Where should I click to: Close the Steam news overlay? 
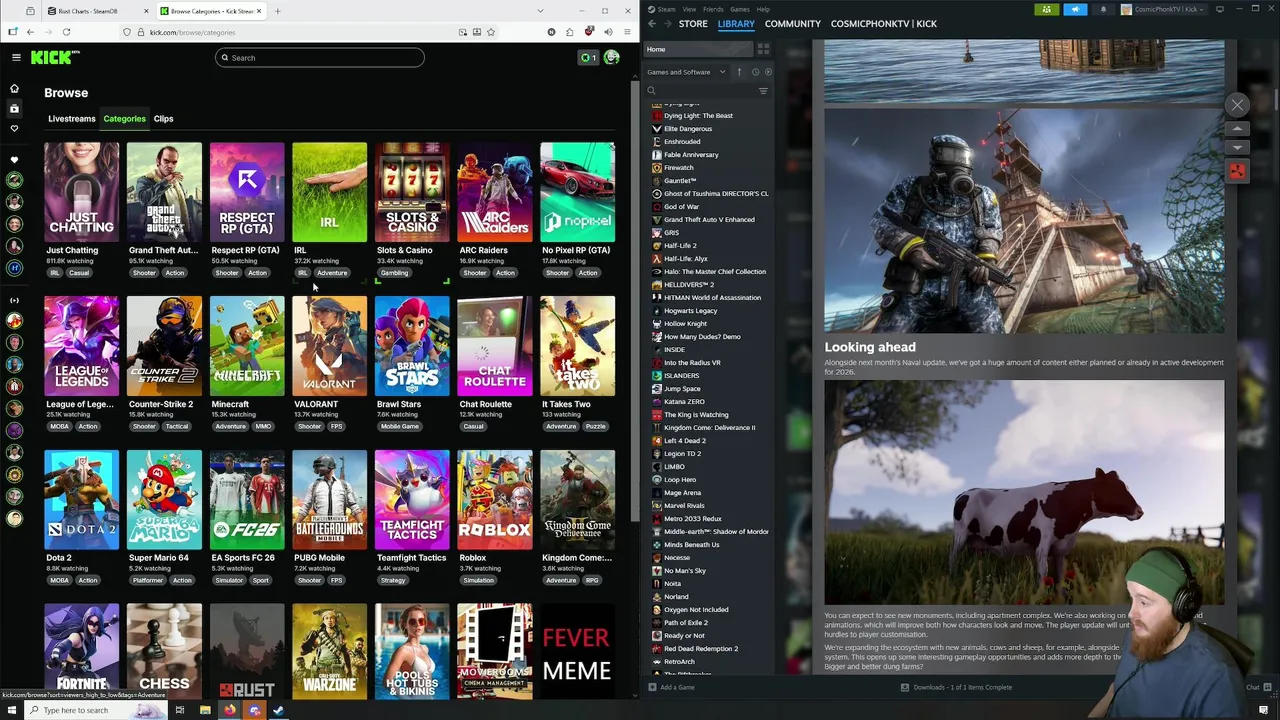coord(1237,105)
